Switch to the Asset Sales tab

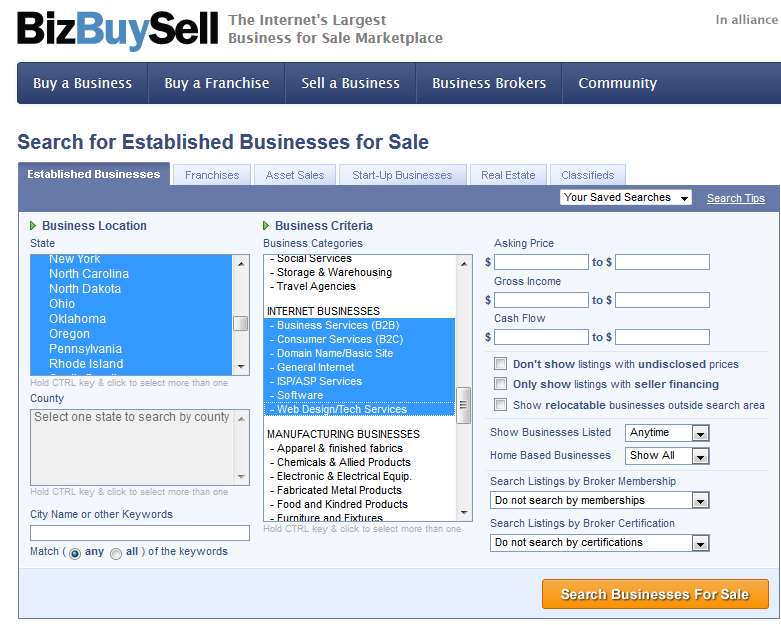pos(295,175)
